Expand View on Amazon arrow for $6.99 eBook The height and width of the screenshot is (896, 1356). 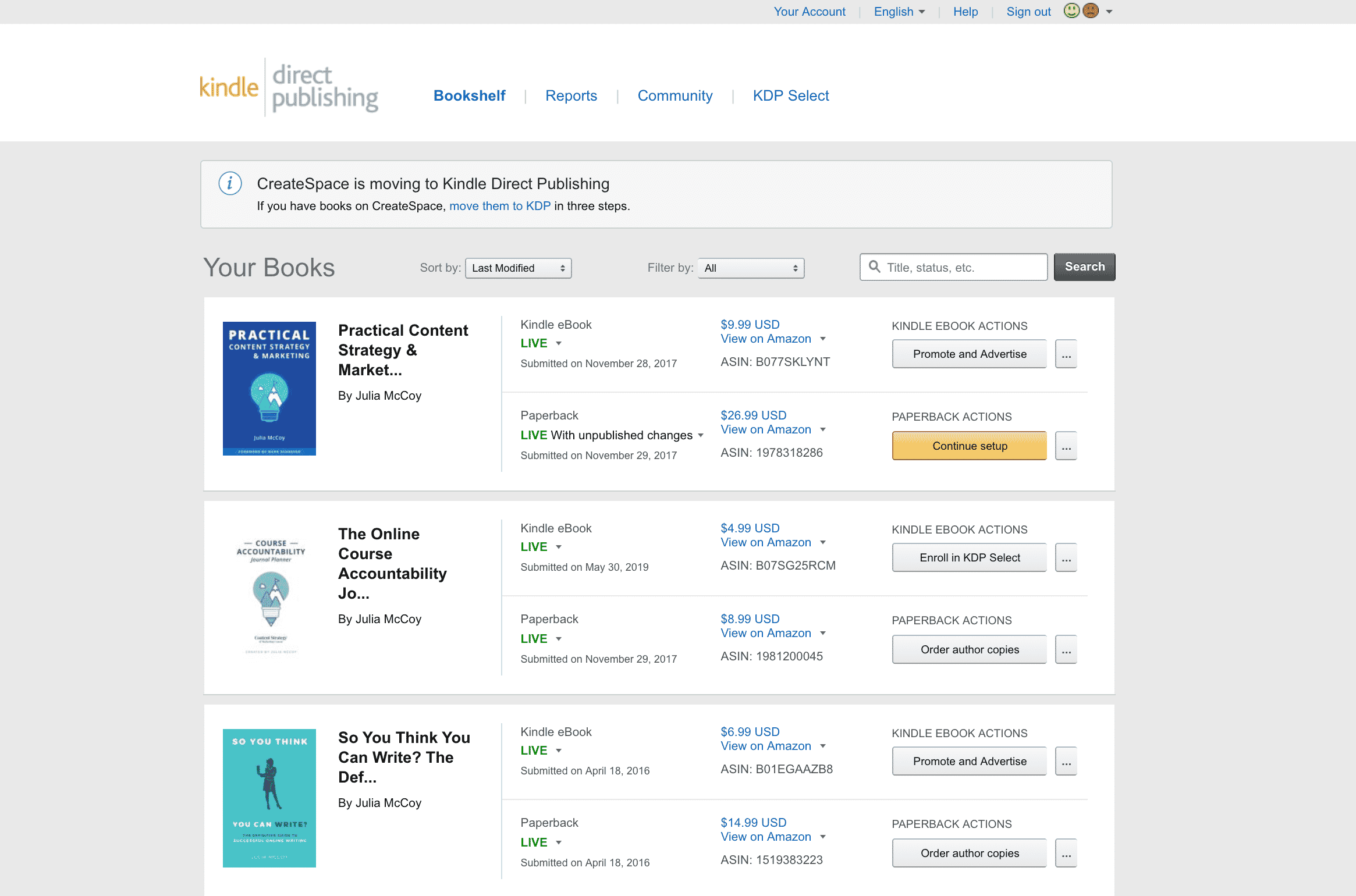(823, 746)
